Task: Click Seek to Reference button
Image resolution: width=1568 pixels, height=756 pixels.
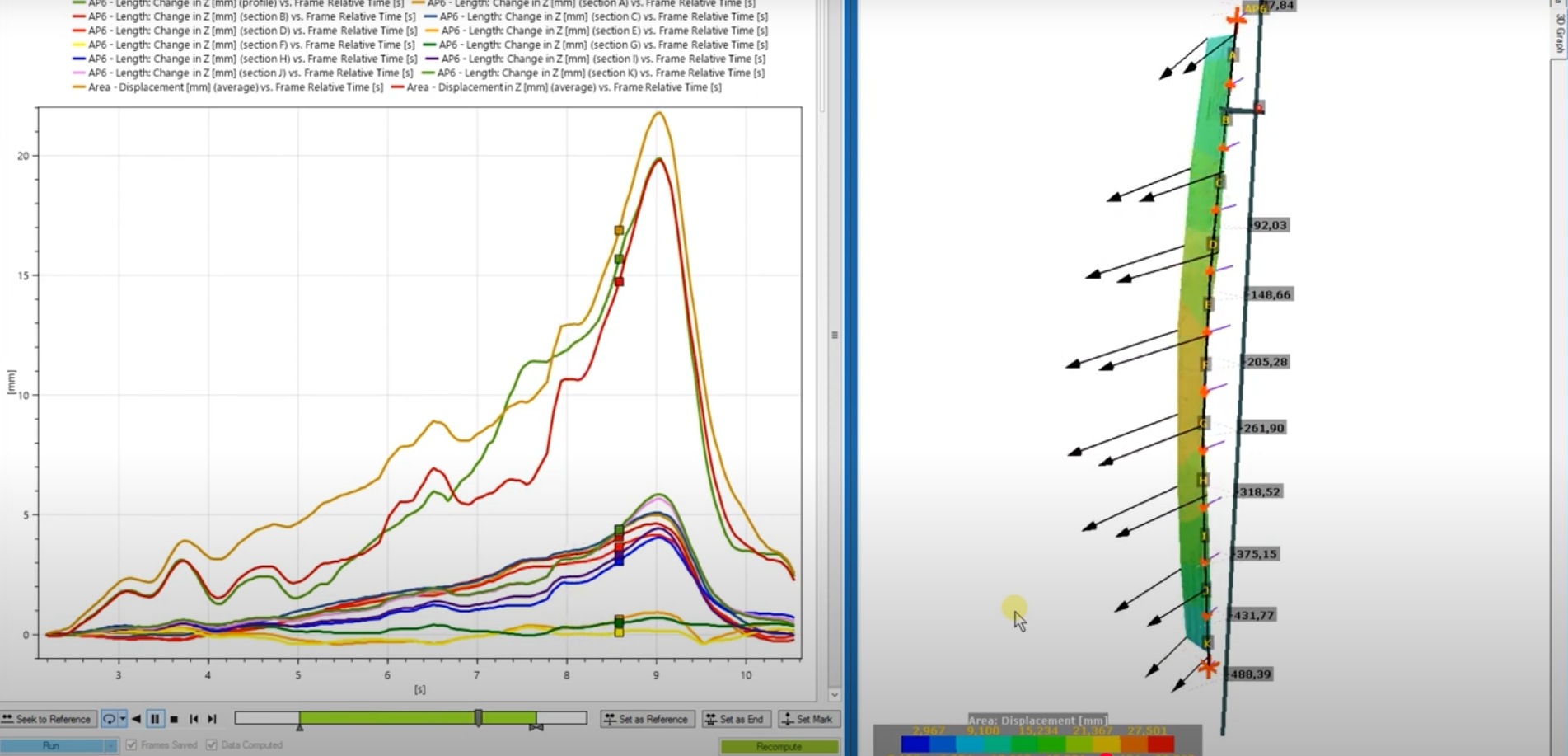Action: [46, 719]
